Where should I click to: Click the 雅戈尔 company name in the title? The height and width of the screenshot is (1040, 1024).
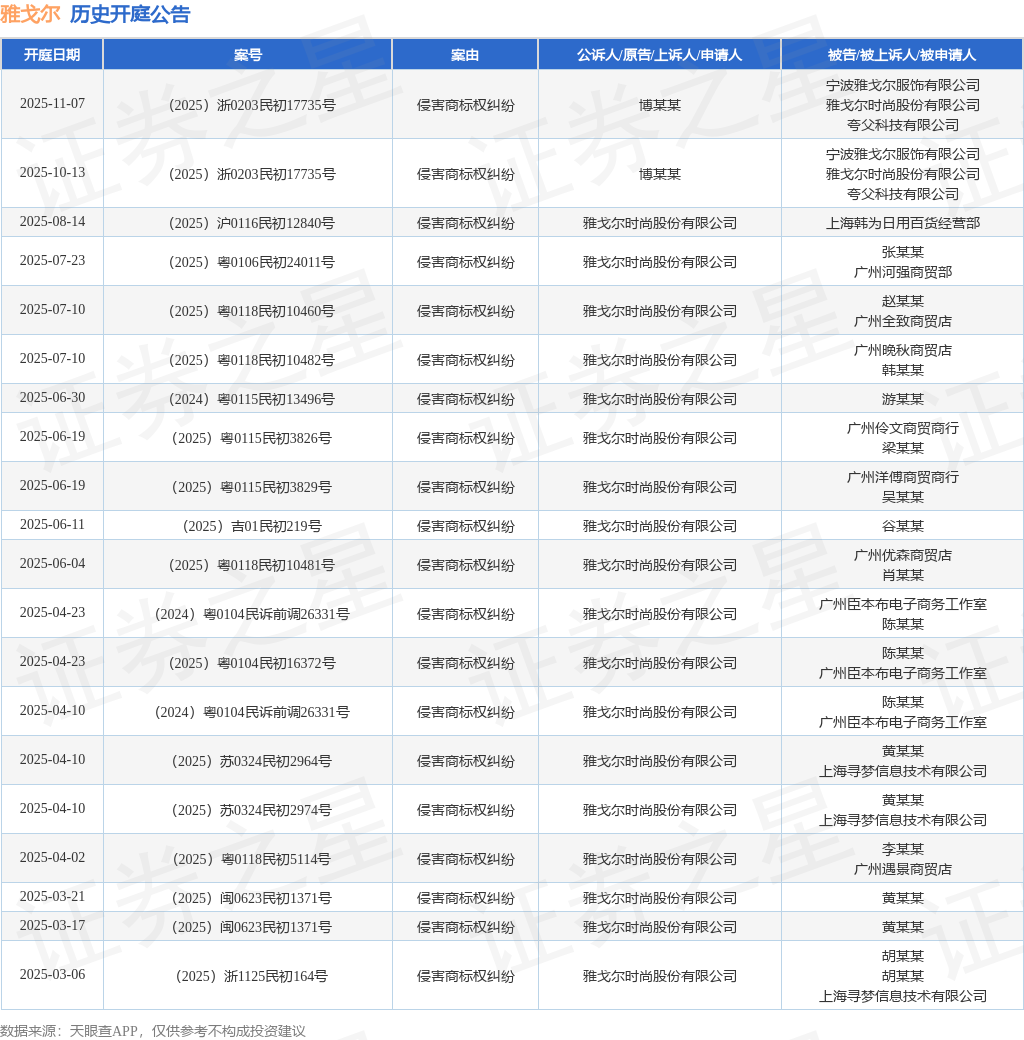31,14
